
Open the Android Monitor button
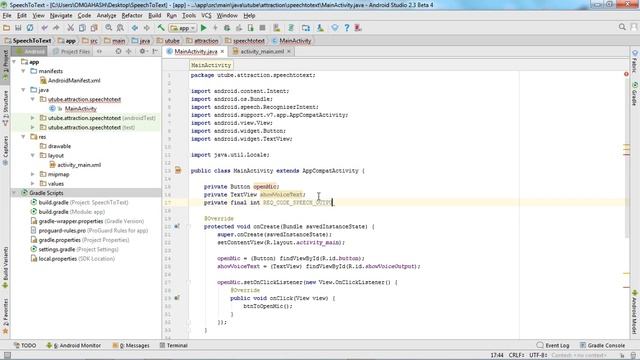pyautogui.click(x=74, y=345)
